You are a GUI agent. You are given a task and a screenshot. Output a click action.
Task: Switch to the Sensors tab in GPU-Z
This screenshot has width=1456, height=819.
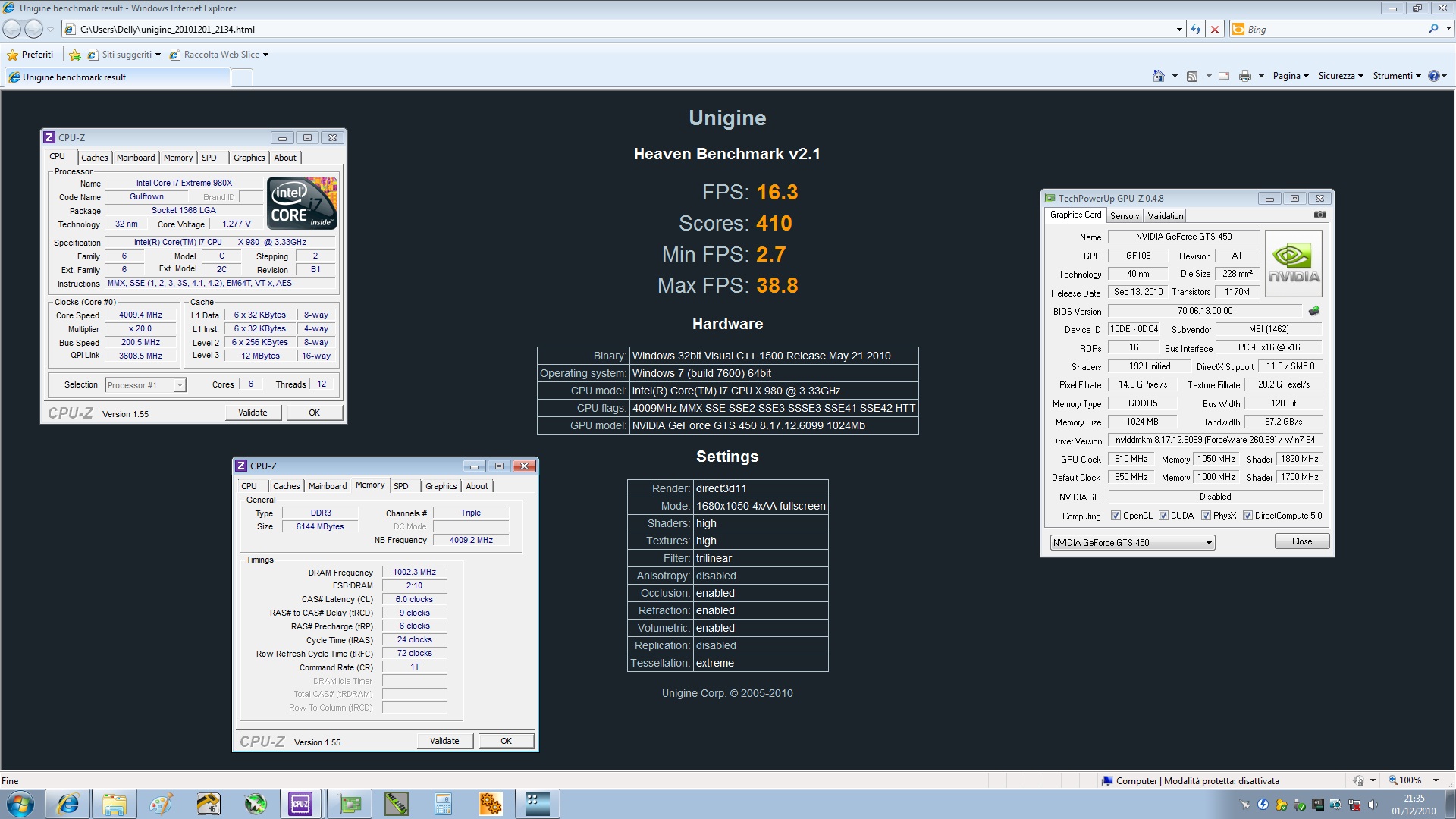tap(1124, 216)
